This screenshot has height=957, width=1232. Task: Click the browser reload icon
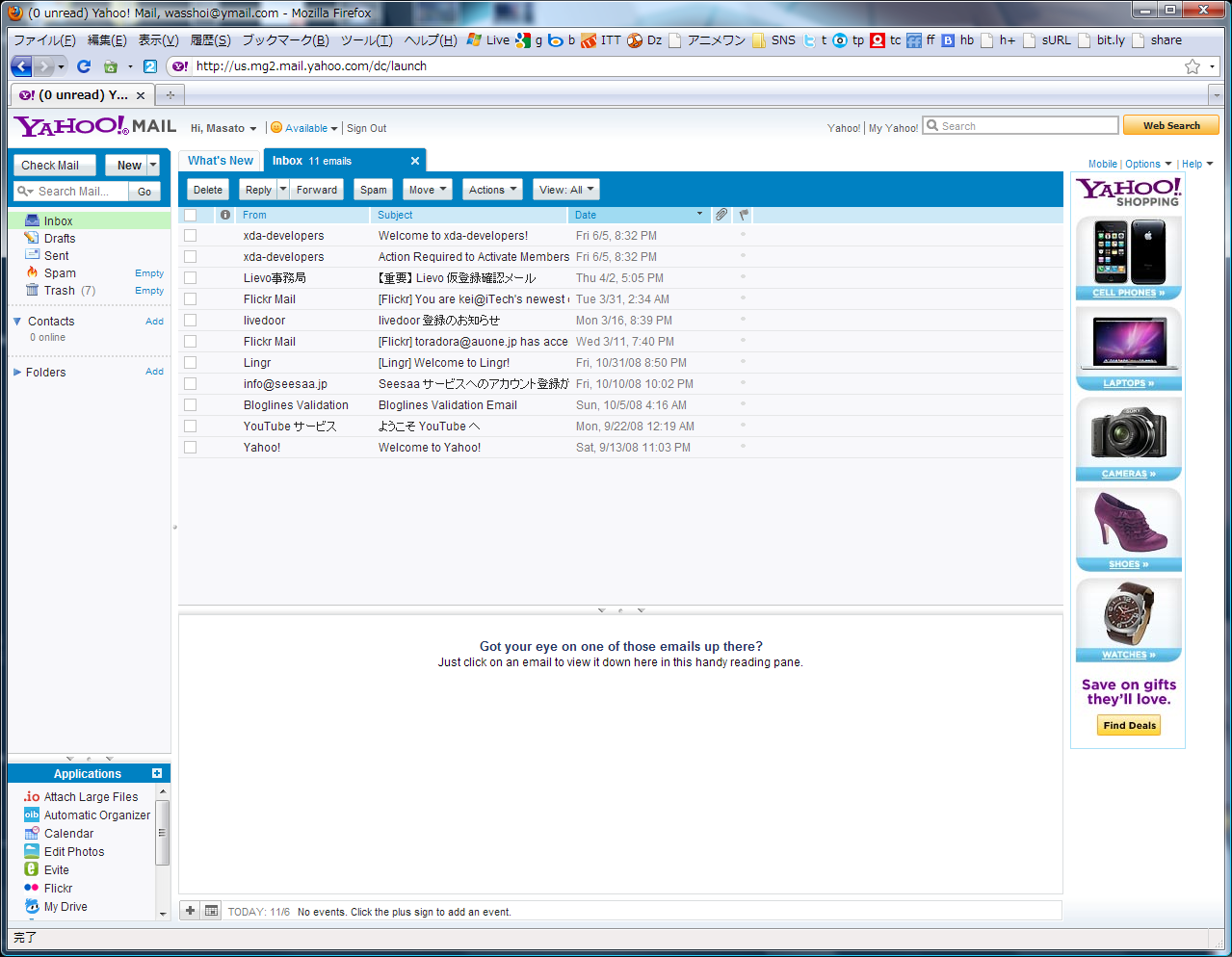84,66
